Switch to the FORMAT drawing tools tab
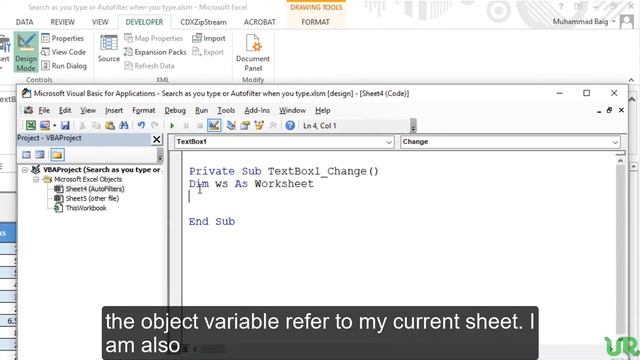The image size is (640, 360). tap(315, 22)
